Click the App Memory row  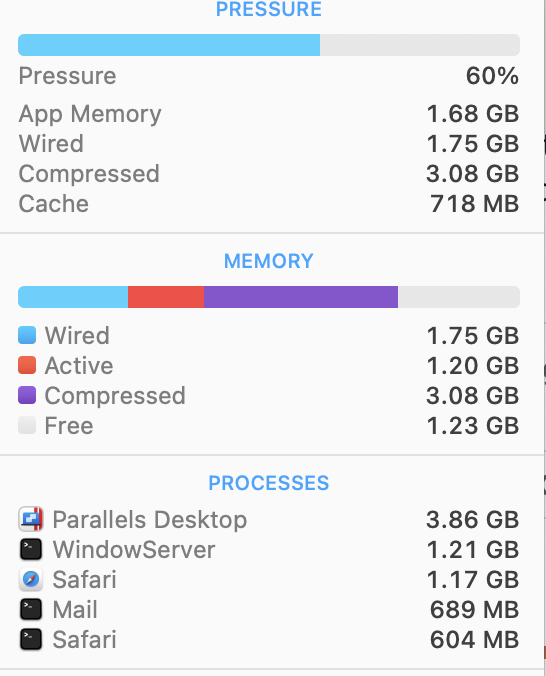click(269, 114)
